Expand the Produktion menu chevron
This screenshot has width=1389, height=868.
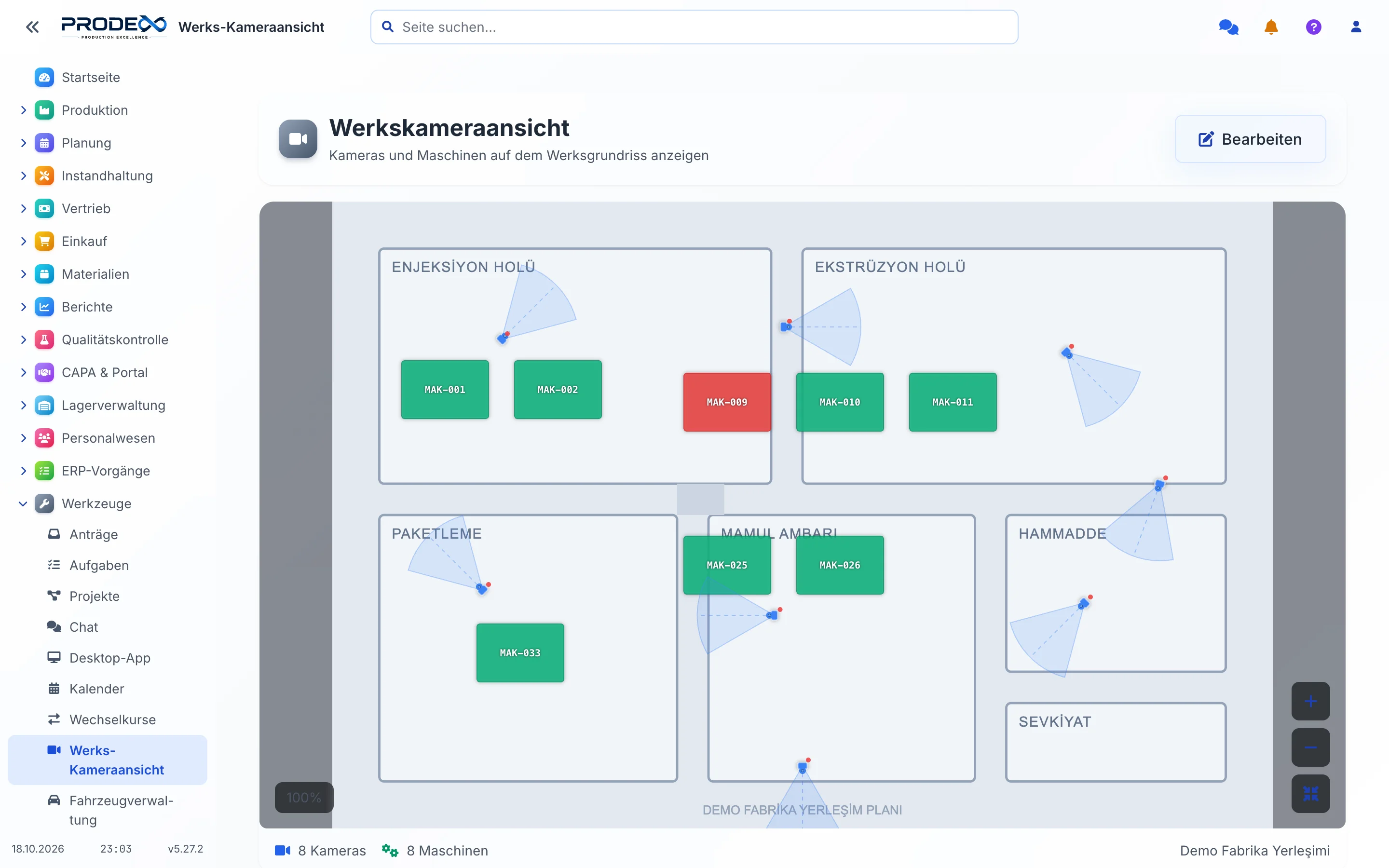(x=23, y=110)
